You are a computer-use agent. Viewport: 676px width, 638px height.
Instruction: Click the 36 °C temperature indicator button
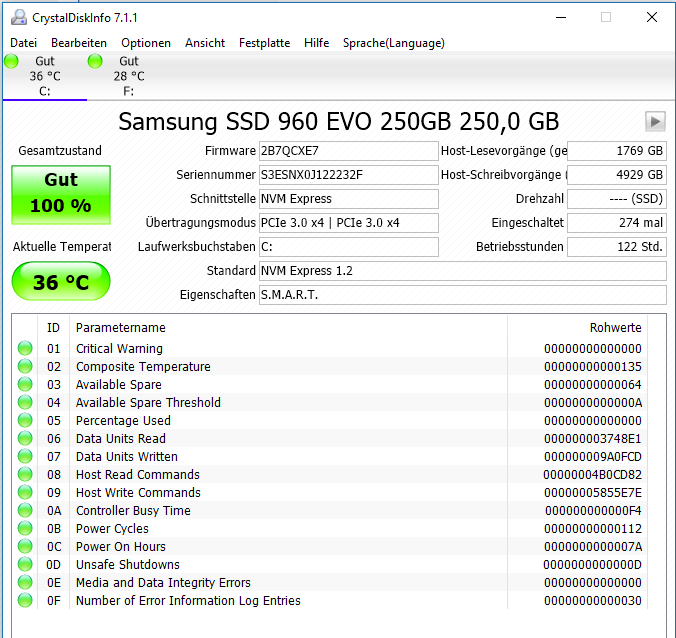tap(61, 281)
